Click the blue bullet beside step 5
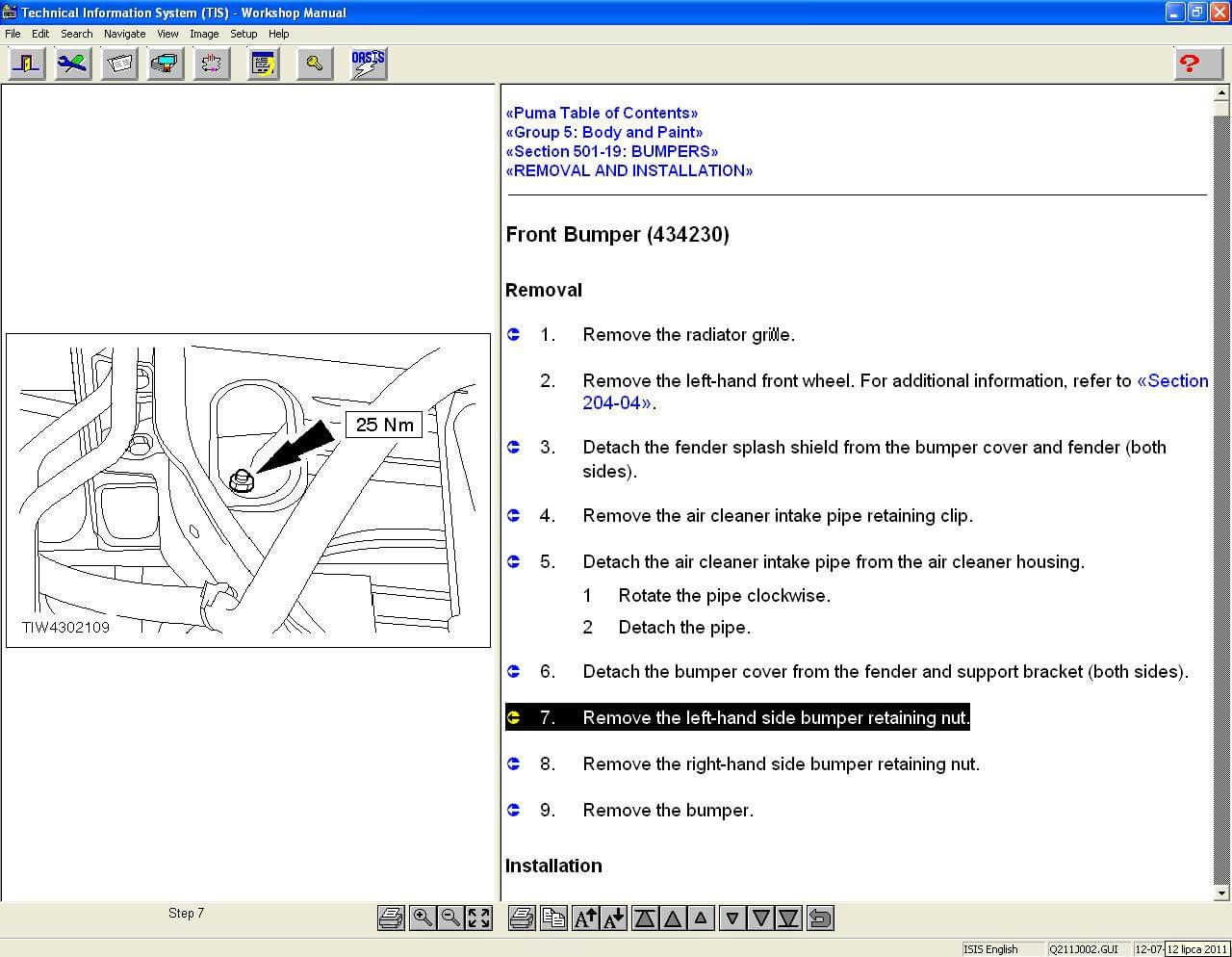Screen dimensions: 1232x957 pyautogui.click(x=514, y=561)
